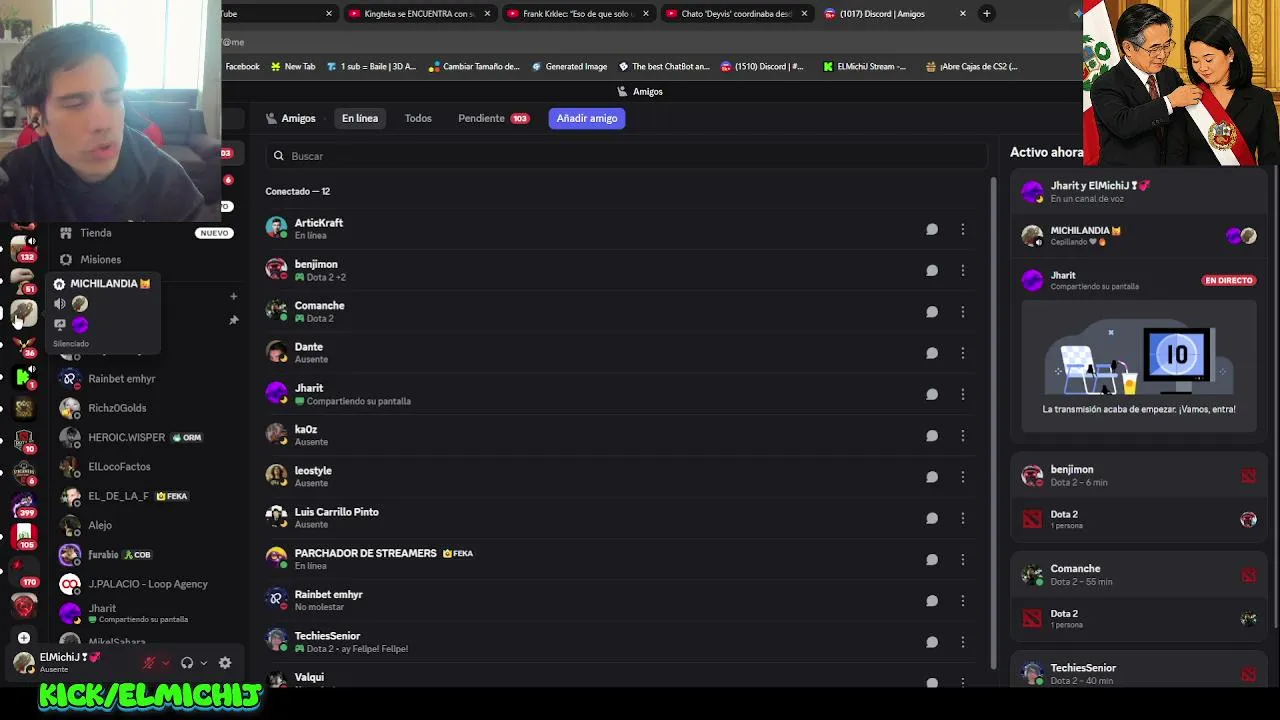Open chat with ka0z using message icon
The height and width of the screenshot is (720, 1280).
point(932,436)
